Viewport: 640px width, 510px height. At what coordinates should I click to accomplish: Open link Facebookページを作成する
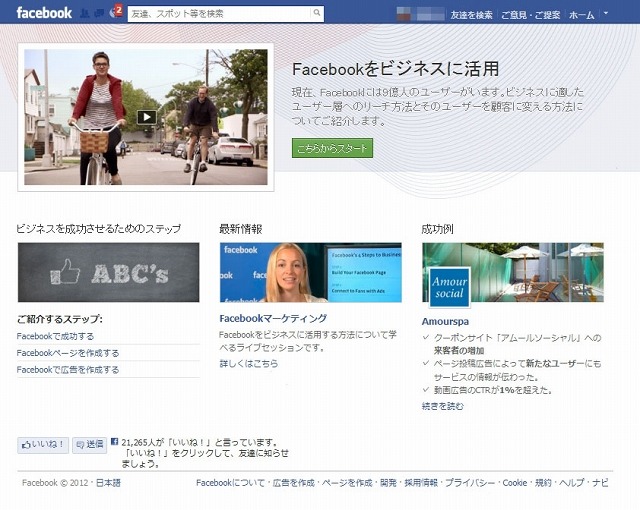(x=68, y=353)
